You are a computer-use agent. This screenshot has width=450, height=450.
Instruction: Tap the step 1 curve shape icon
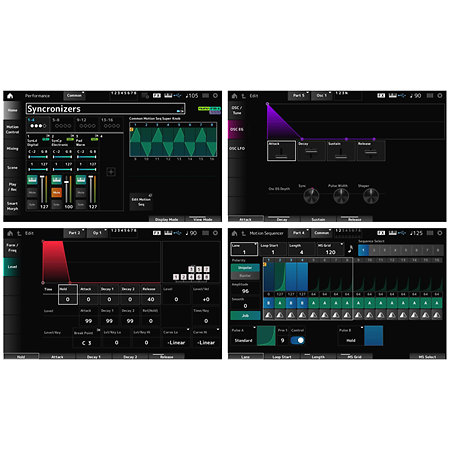pyautogui.click(x=269, y=315)
